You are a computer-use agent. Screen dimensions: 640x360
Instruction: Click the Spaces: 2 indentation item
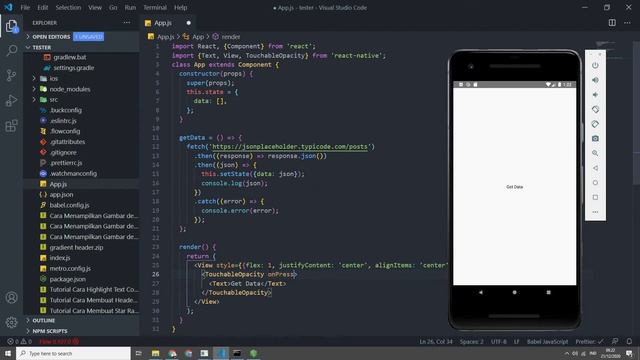[471, 341]
